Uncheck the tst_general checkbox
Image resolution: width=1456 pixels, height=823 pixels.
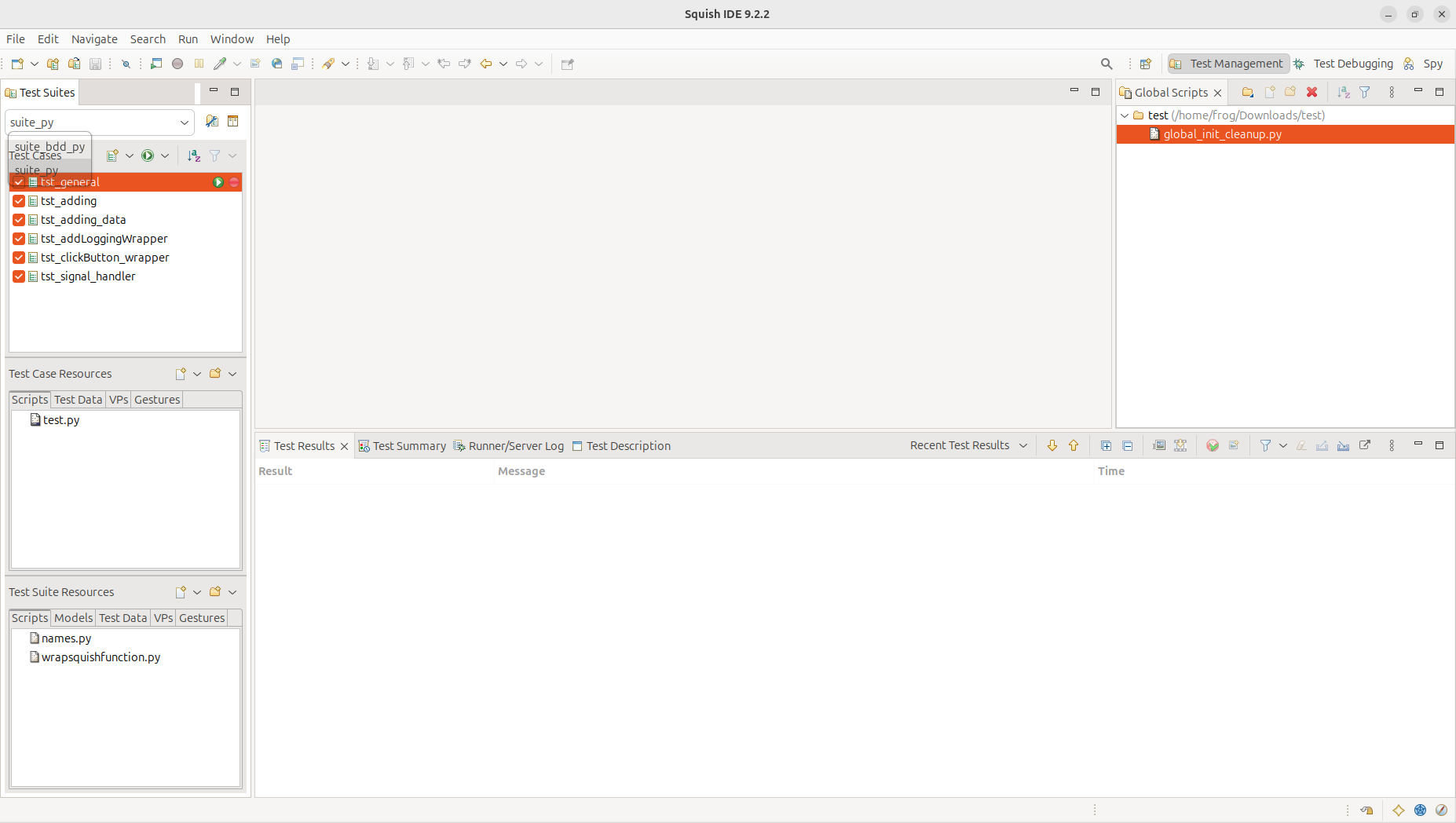(19, 182)
